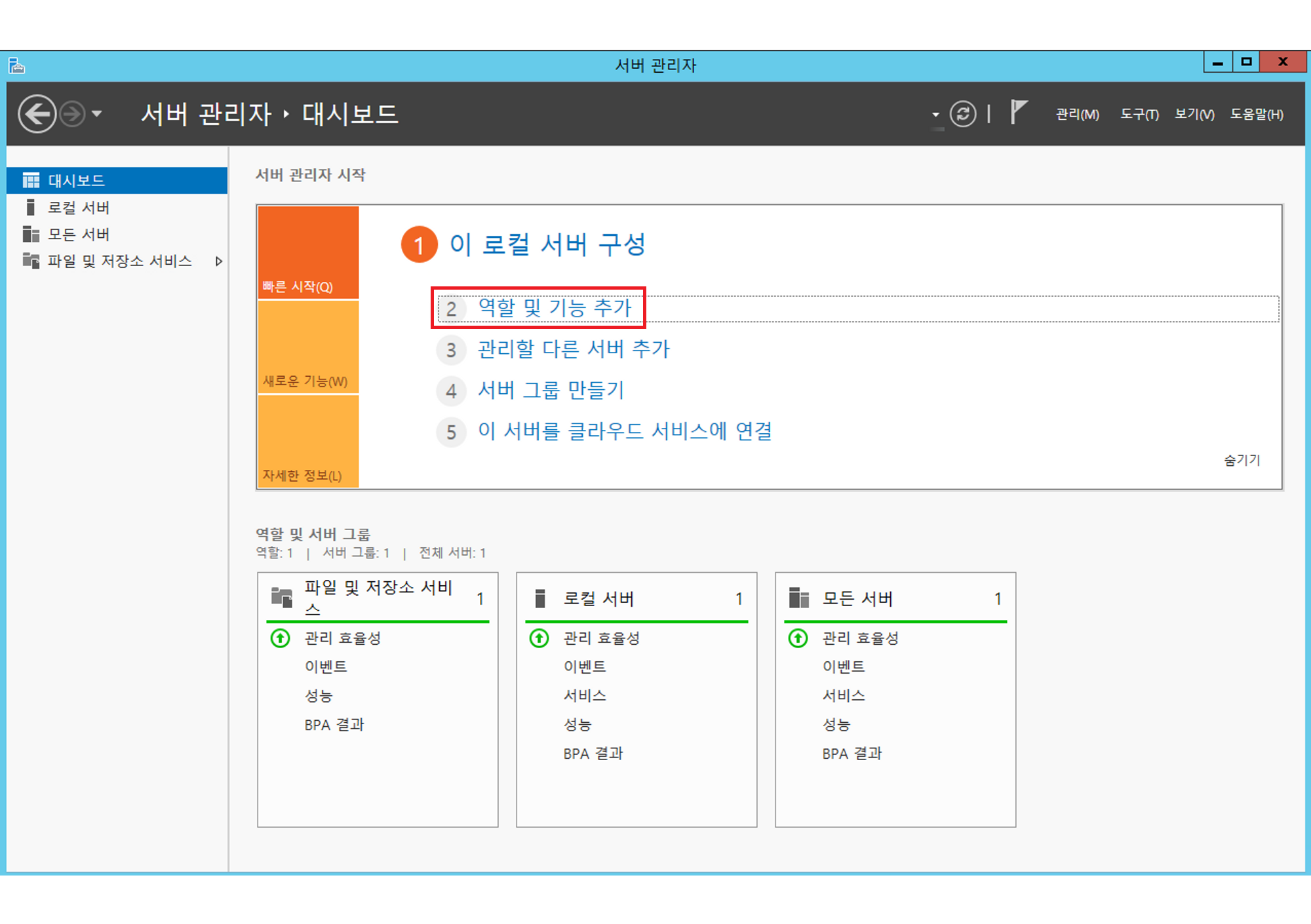Select 로컬 서버 in left sidebar
The width and height of the screenshot is (1311, 924).
[x=79, y=208]
